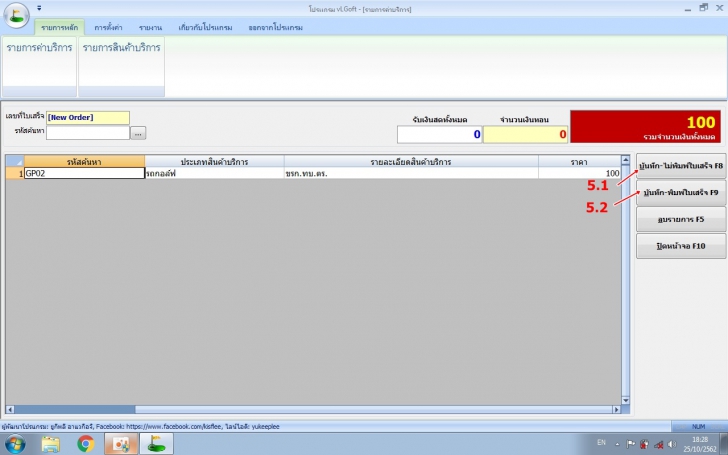Select the รถกอล์ฟ category cell
The height and width of the screenshot is (455, 728).
pos(214,173)
